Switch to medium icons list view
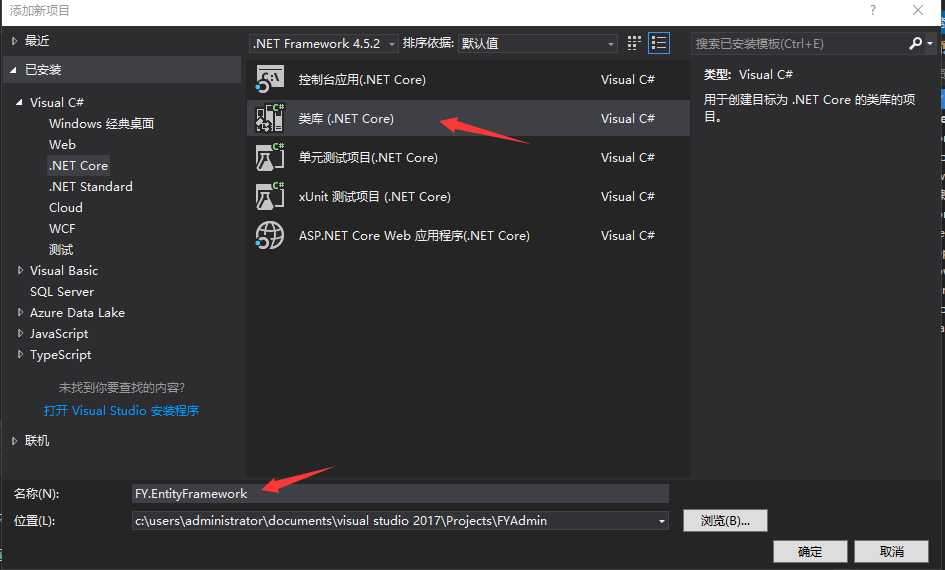 pos(659,43)
